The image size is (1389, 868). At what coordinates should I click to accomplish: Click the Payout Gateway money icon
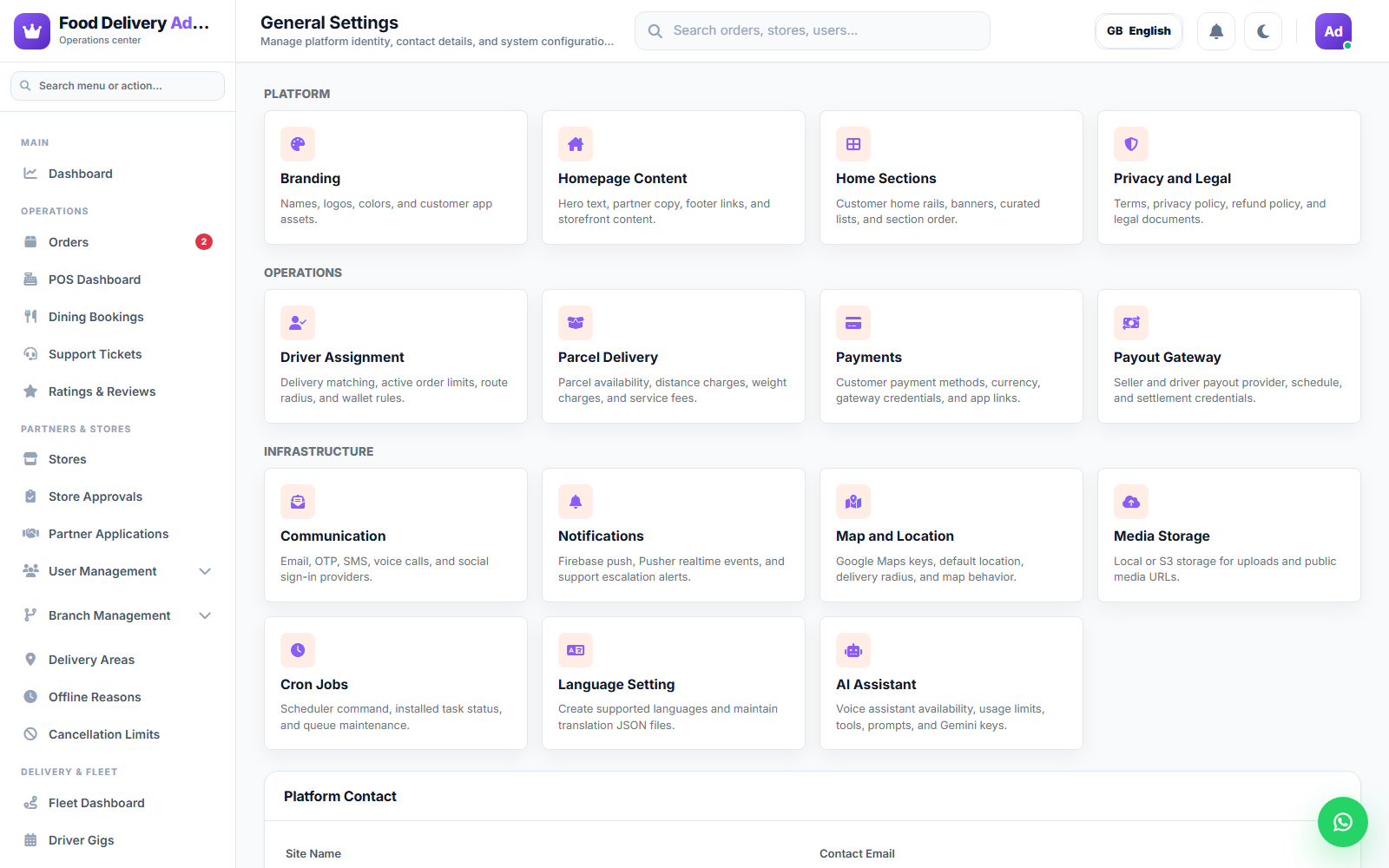click(1131, 323)
